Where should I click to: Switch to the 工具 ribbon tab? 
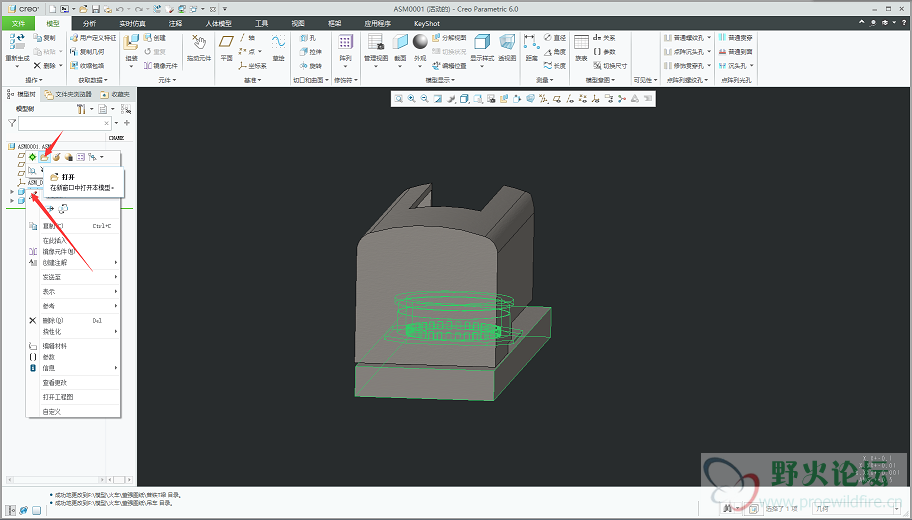pyautogui.click(x=262, y=23)
